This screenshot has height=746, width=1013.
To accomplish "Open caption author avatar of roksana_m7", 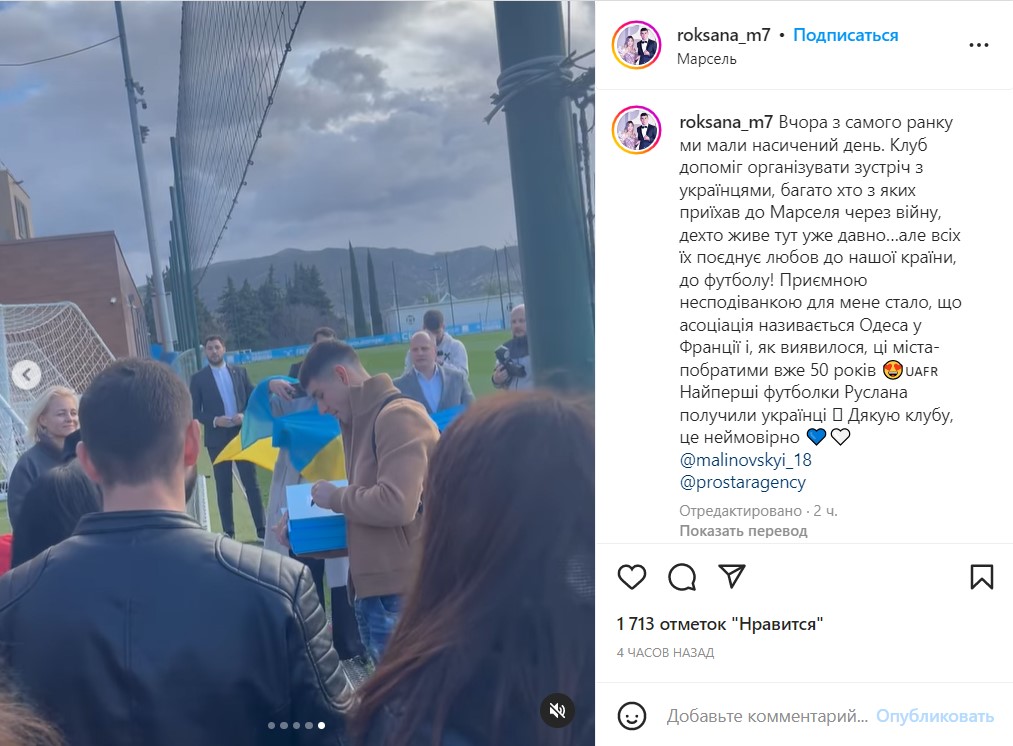I will (636, 130).
